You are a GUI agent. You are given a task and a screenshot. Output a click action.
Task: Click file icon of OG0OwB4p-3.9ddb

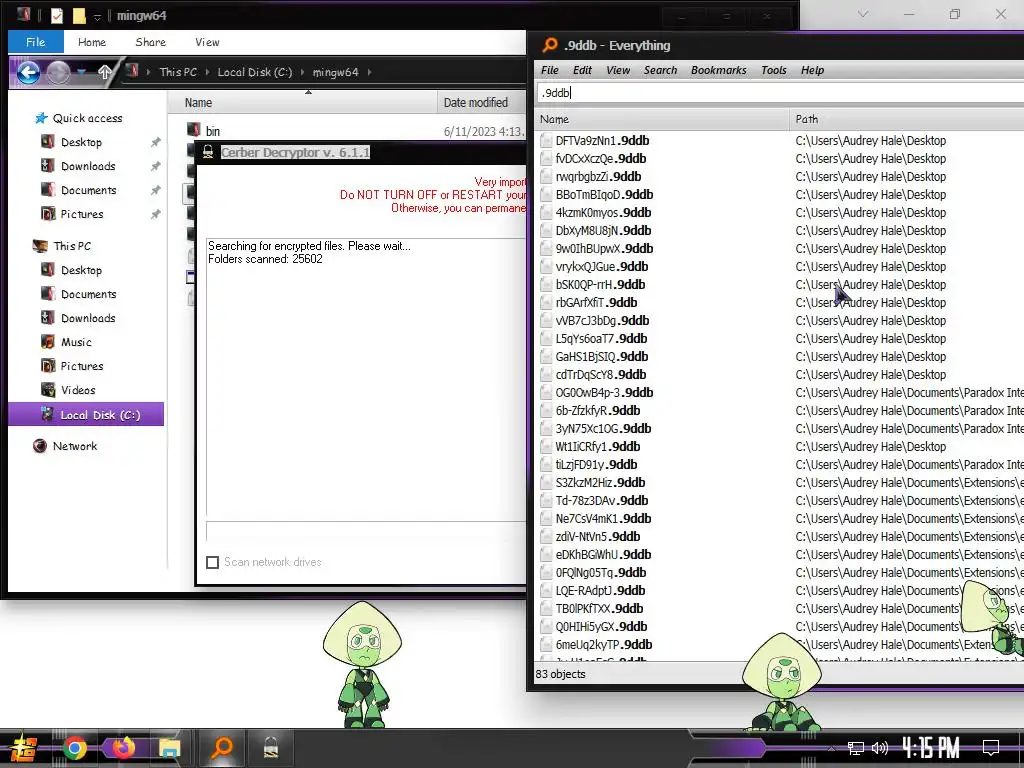tap(546, 393)
